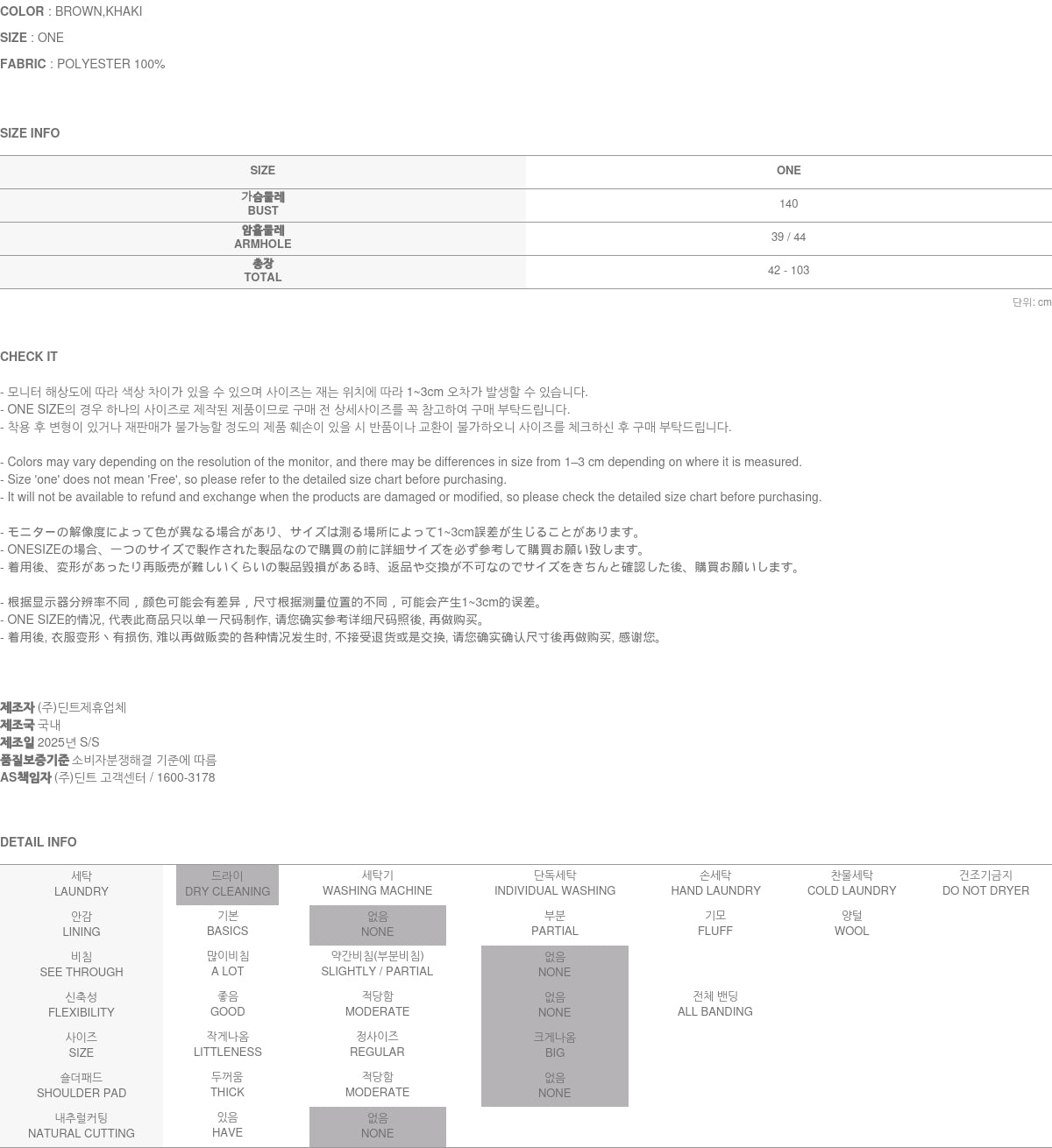Click the WOOL lining option
The height and width of the screenshot is (1148, 1052).
[x=851, y=924]
